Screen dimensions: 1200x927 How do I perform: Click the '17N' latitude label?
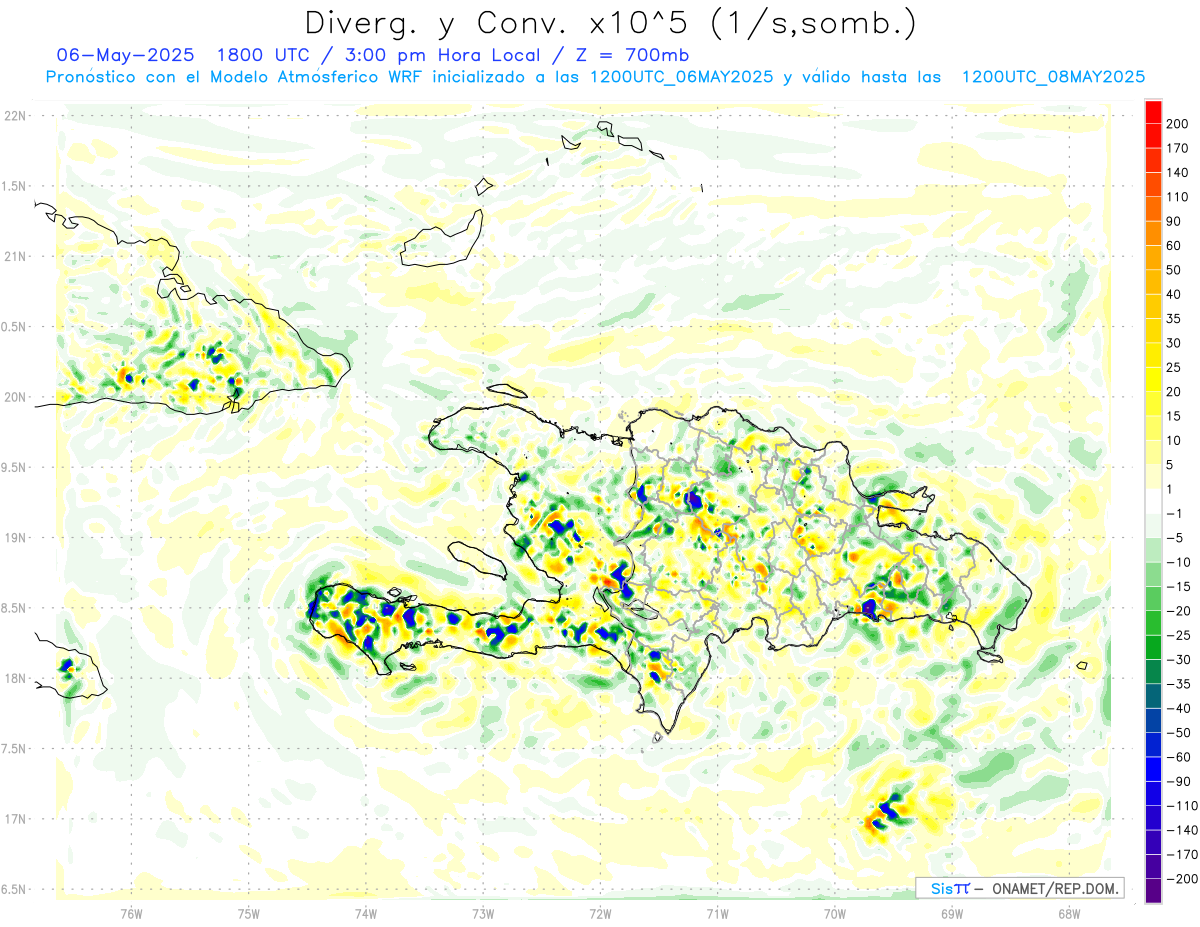[15, 819]
